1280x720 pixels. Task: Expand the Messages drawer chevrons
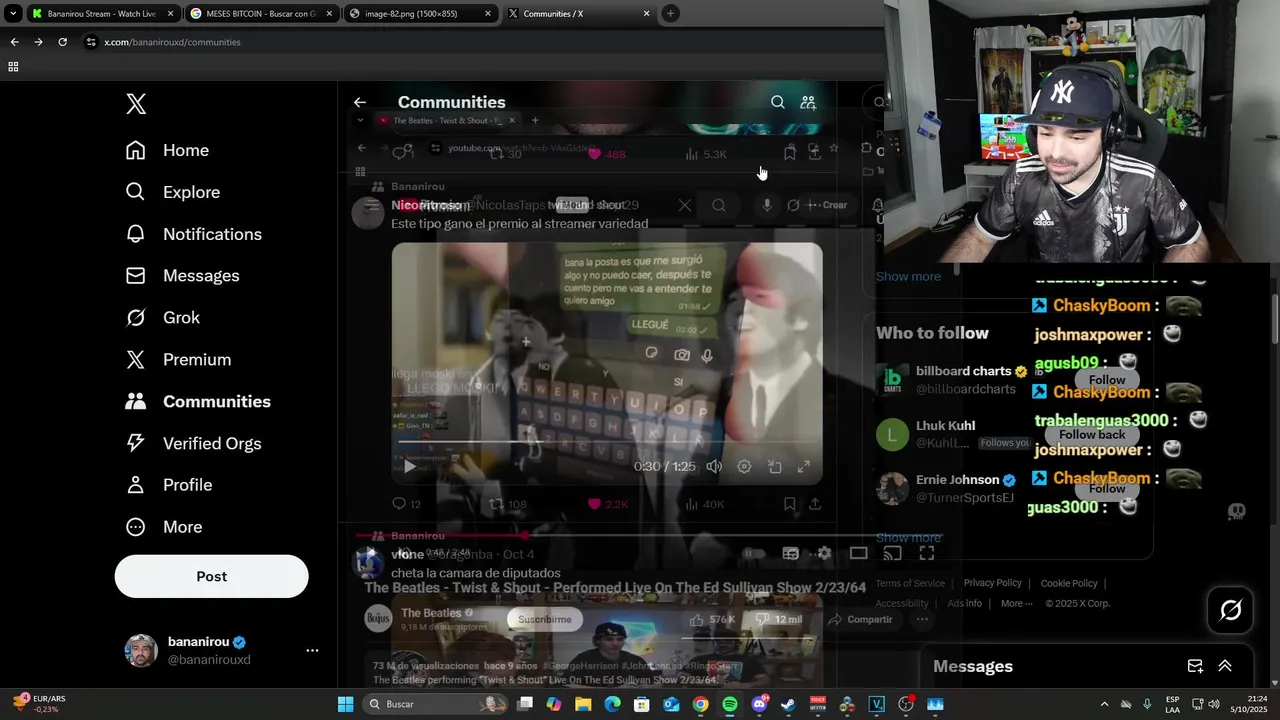pyautogui.click(x=1225, y=666)
